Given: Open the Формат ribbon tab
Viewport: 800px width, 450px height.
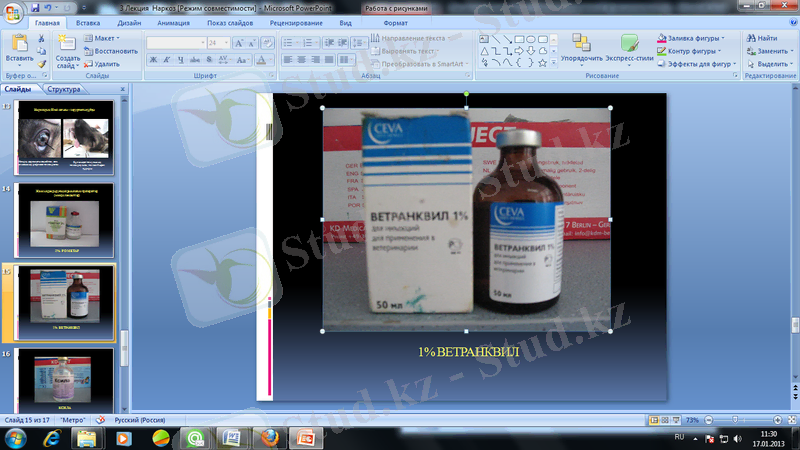Looking at the screenshot, I should (395, 23).
